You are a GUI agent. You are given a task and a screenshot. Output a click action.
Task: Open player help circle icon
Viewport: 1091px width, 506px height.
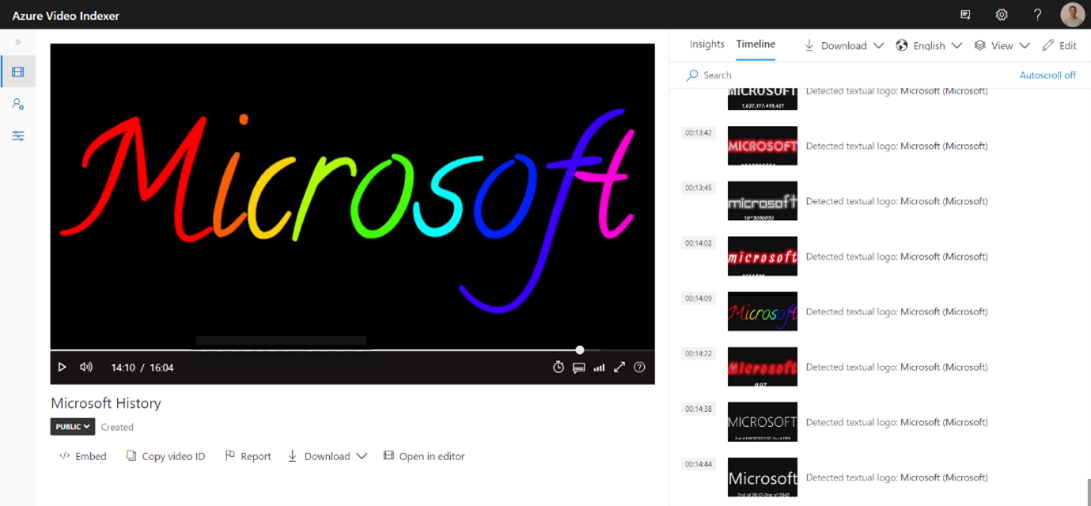click(x=639, y=367)
